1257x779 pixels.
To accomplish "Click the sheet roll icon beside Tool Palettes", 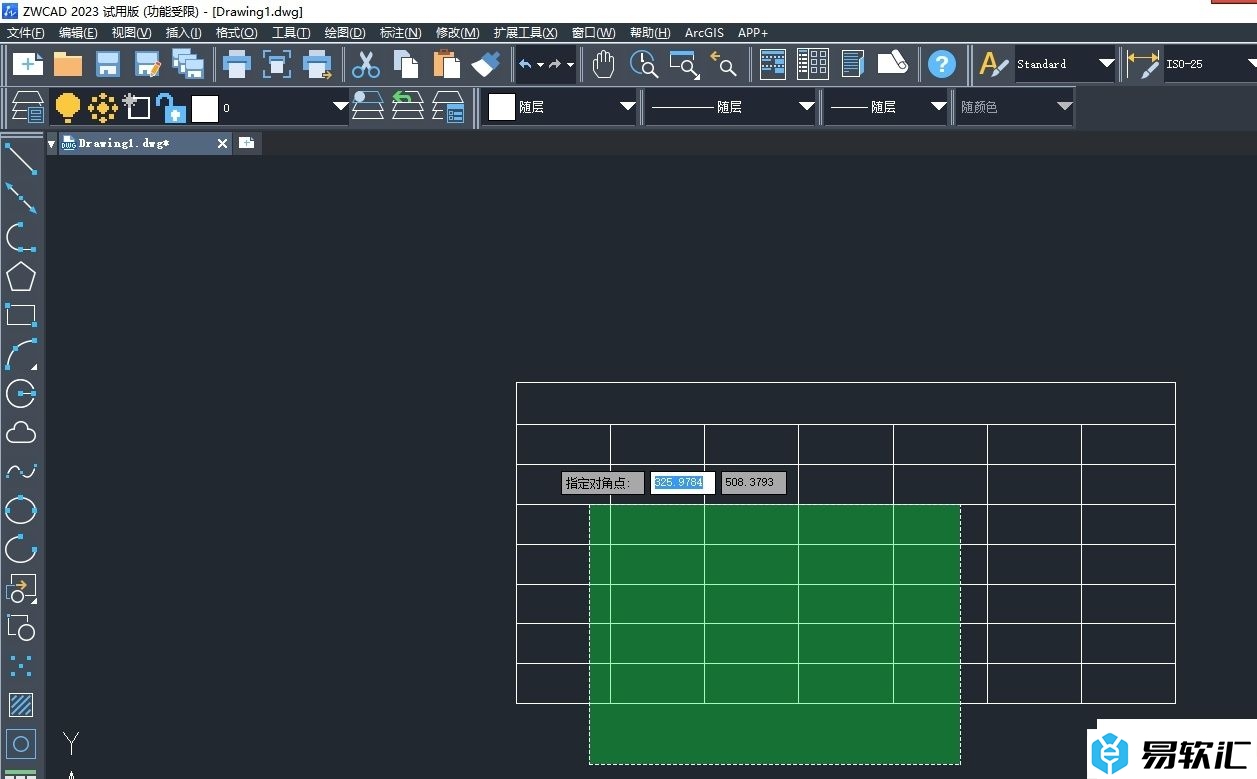I will pos(892,65).
